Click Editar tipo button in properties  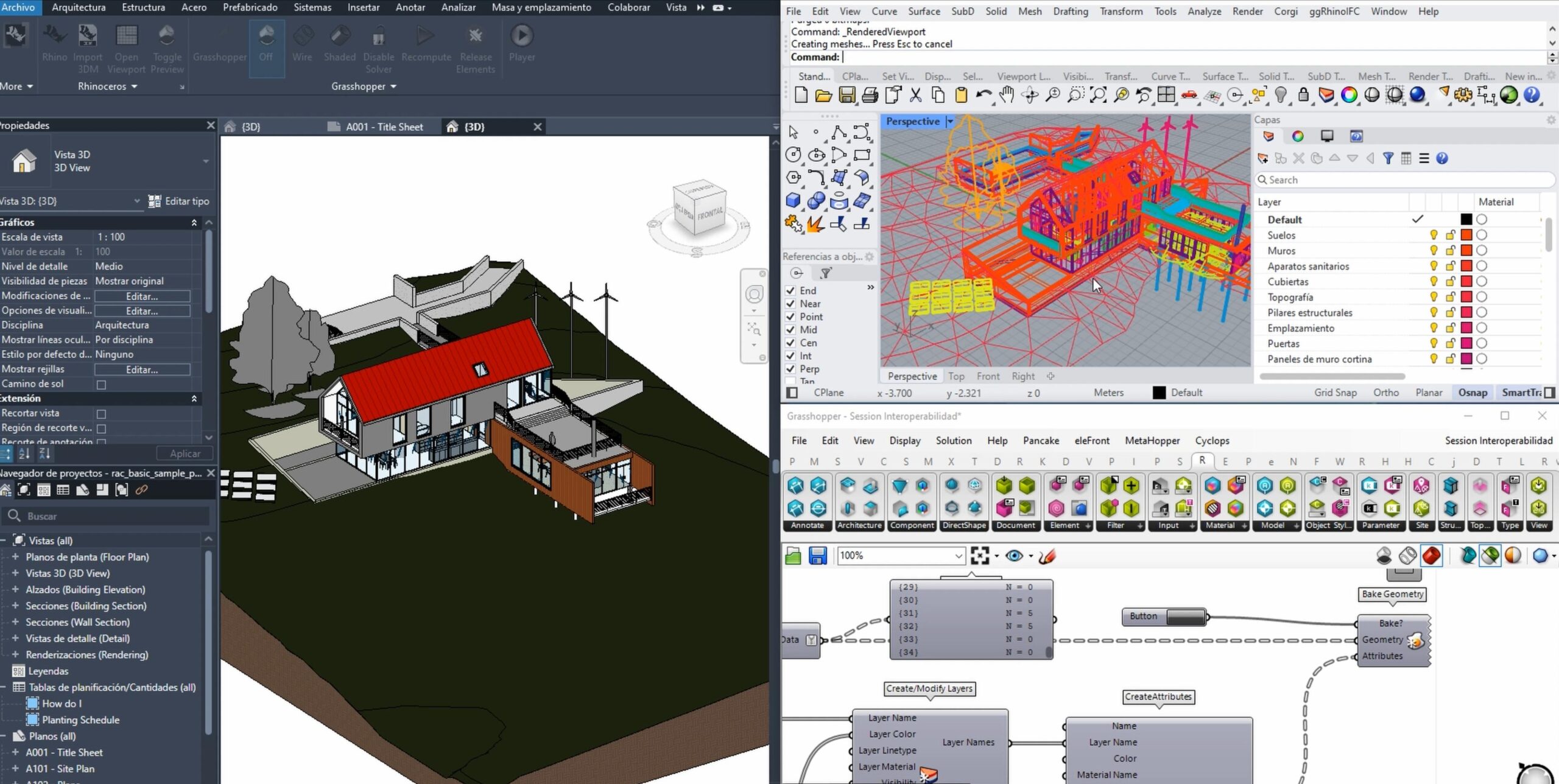[179, 201]
